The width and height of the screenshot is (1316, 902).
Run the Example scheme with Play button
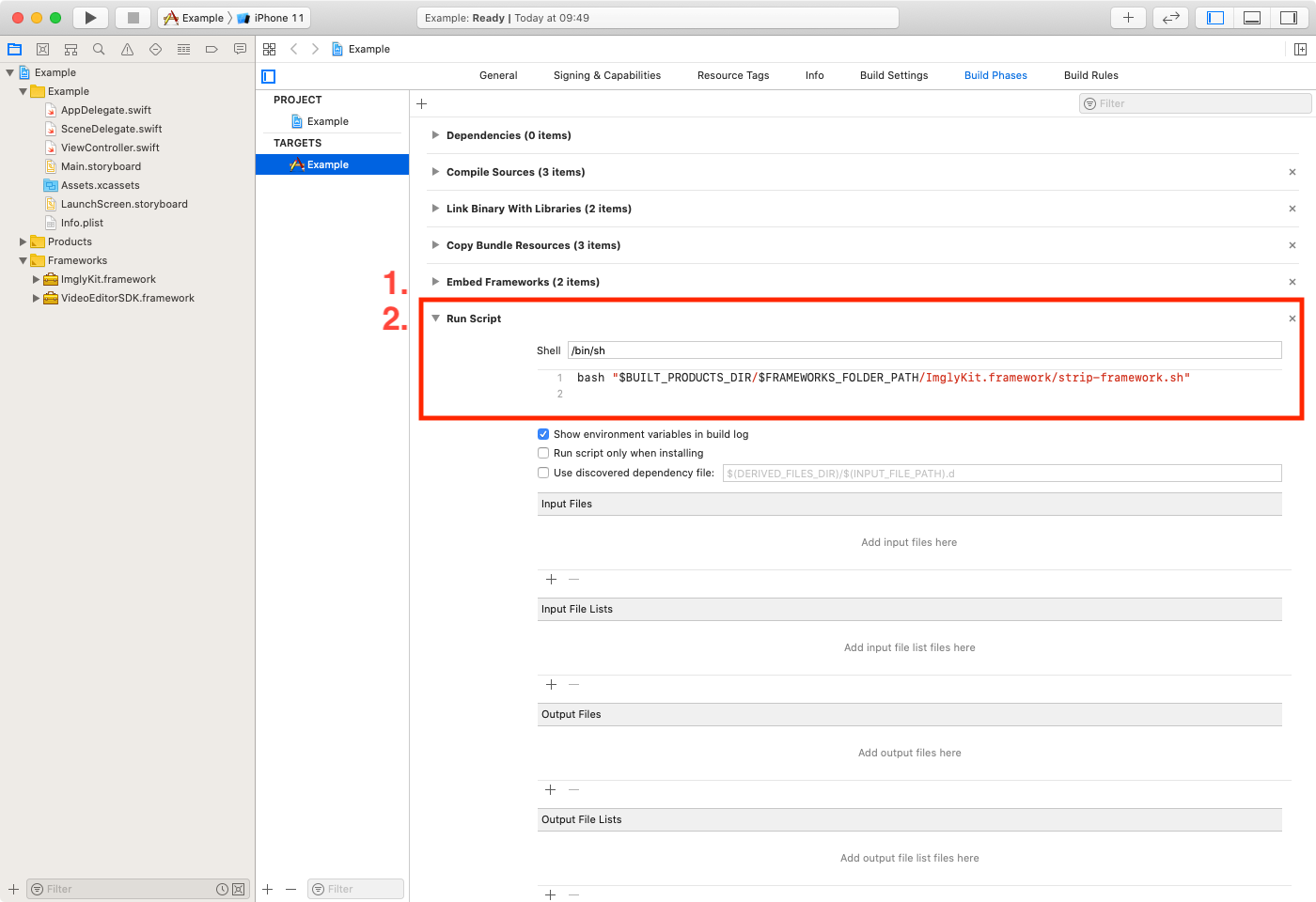point(90,18)
